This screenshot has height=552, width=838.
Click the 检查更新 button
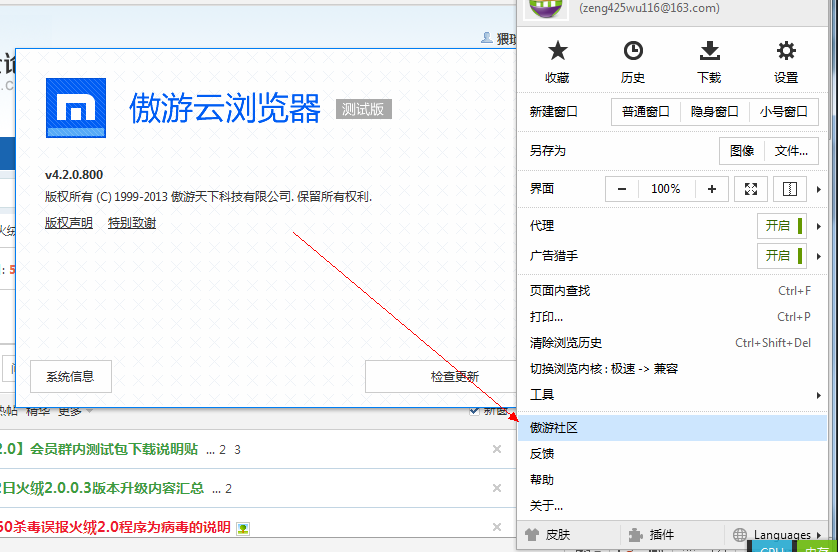[x=443, y=376]
